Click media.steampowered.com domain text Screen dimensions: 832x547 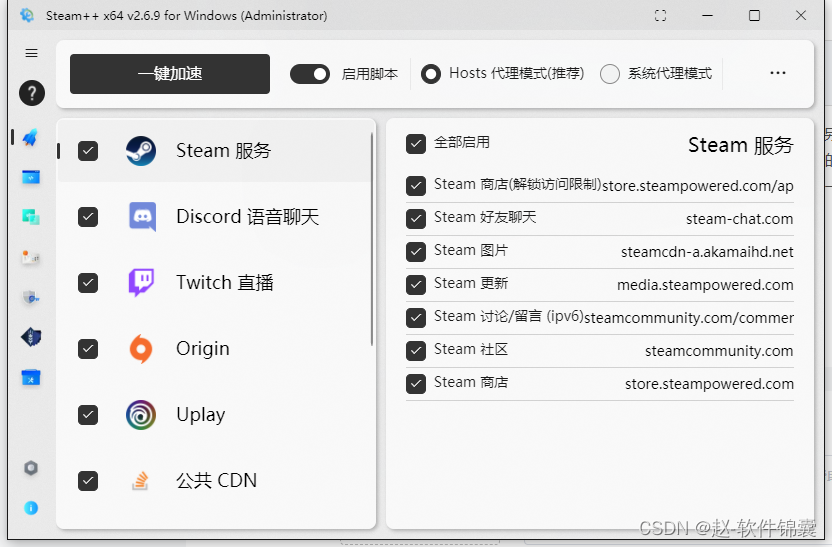[705, 285]
